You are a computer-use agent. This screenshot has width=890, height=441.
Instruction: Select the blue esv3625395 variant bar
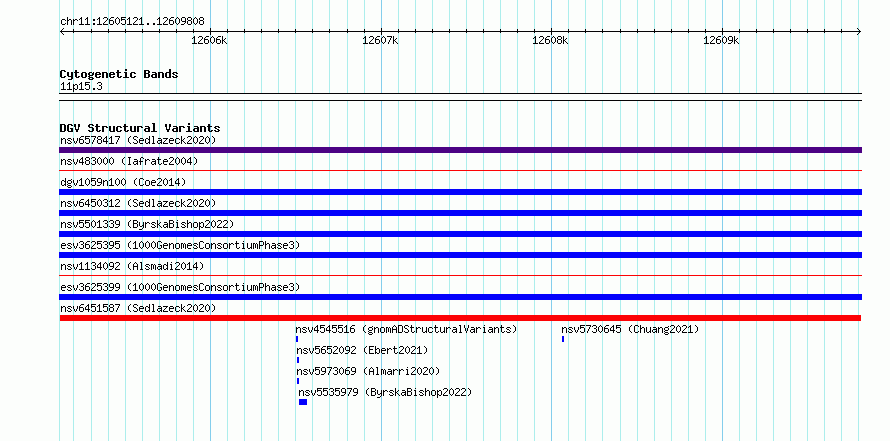(460, 255)
